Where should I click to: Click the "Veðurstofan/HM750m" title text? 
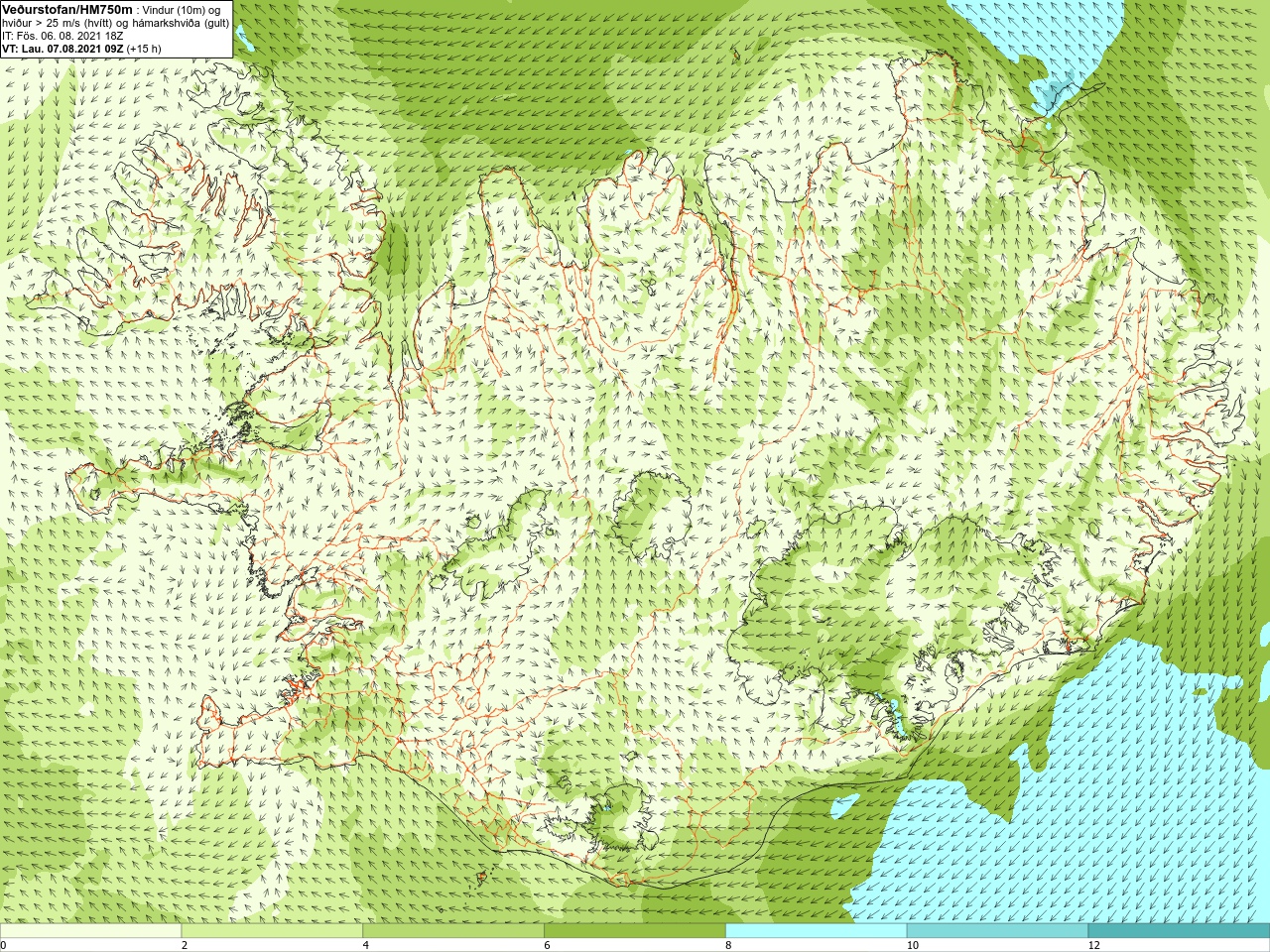pos(67,9)
